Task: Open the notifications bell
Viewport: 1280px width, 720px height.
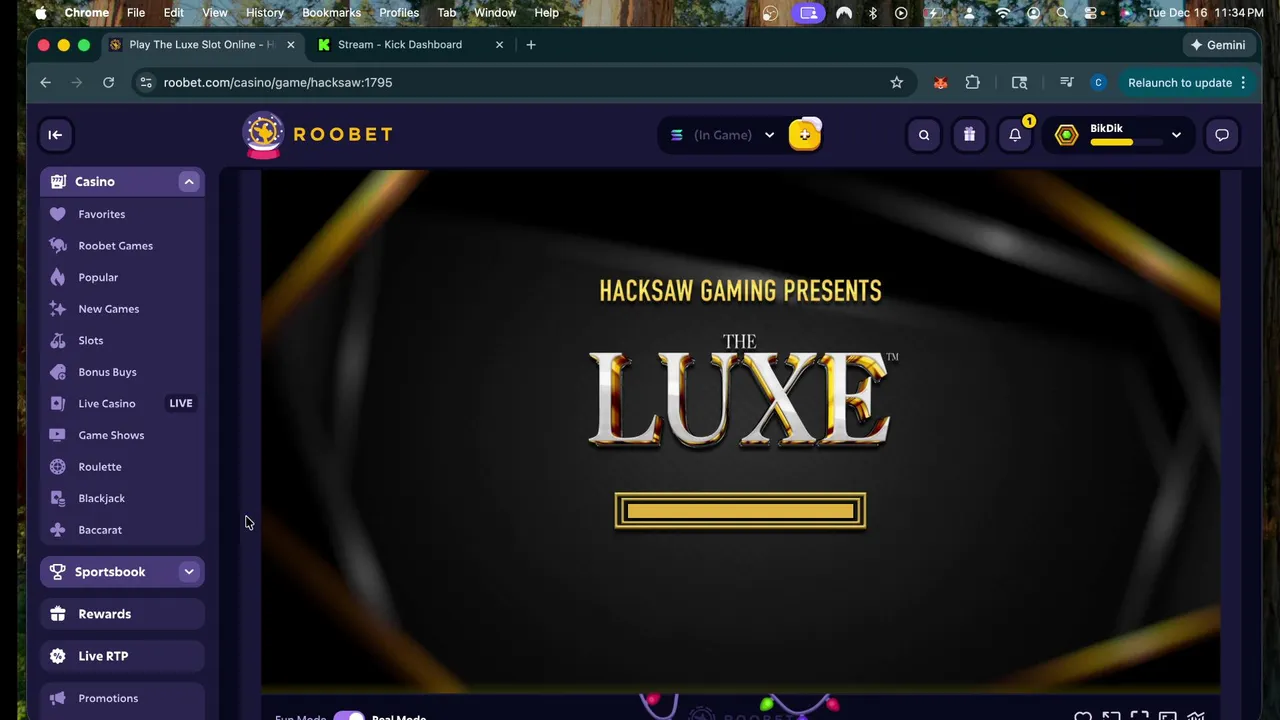Action: coord(1015,135)
